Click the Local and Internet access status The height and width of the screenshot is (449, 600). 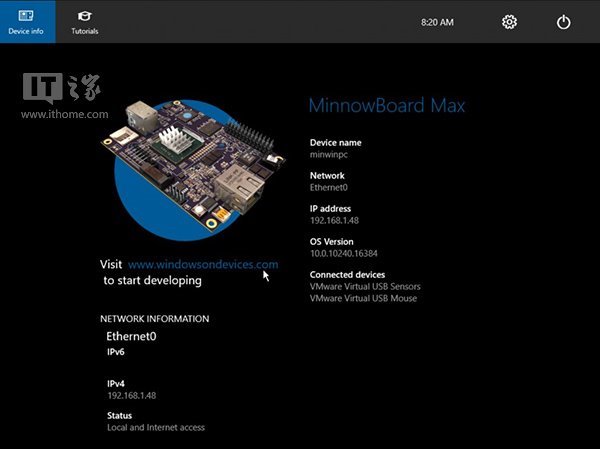click(x=156, y=427)
